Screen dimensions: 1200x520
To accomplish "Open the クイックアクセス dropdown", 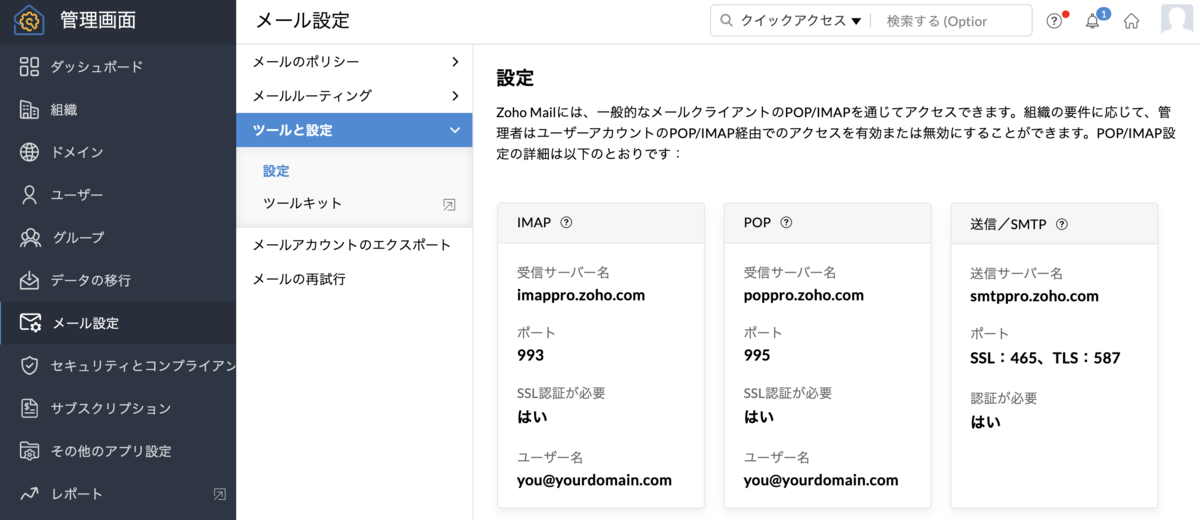I will pyautogui.click(x=801, y=20).
